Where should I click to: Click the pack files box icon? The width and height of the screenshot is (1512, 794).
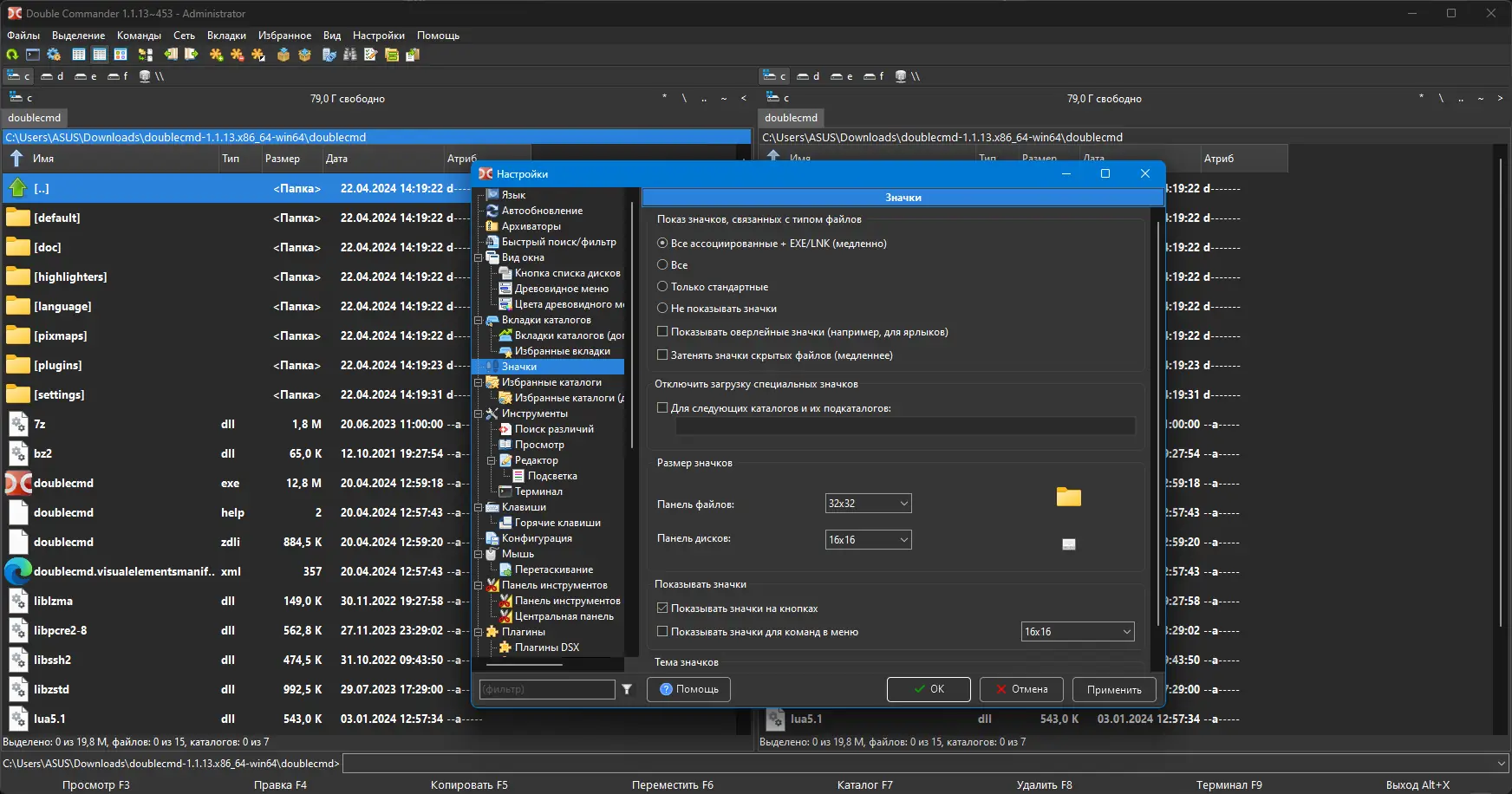283,55
